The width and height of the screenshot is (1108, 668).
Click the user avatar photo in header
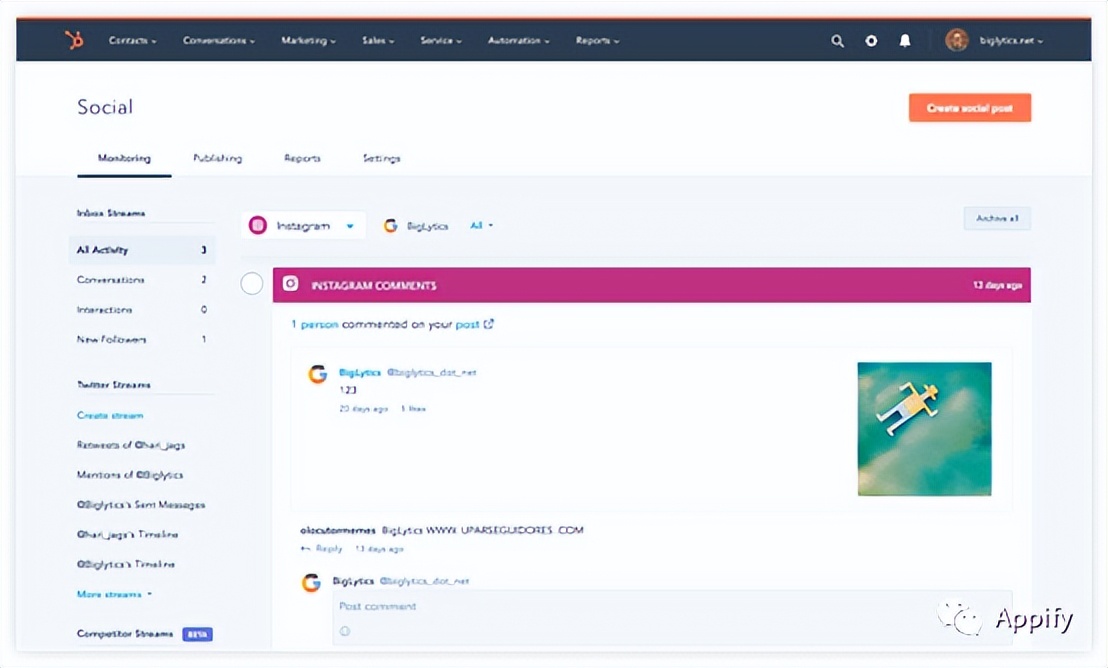tap(957, 41)
